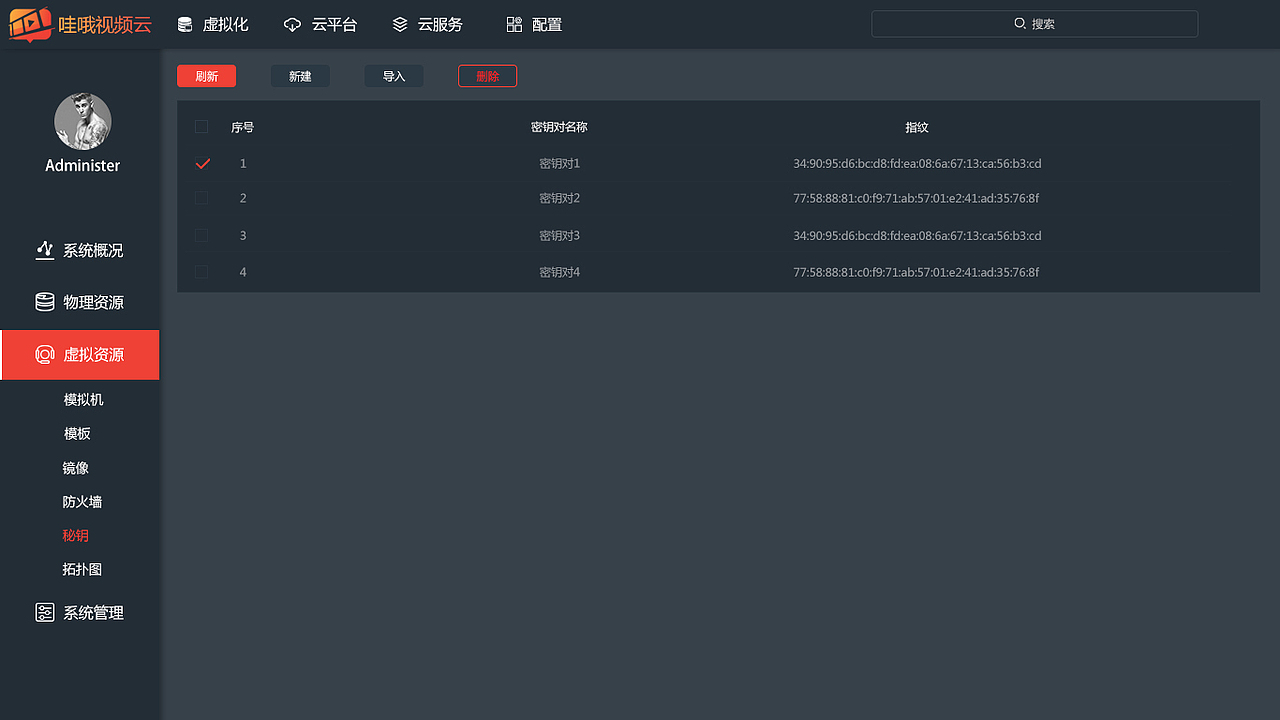Click the 云服务 layers icon
1280x720 pixels.
[x=400, y=25]
